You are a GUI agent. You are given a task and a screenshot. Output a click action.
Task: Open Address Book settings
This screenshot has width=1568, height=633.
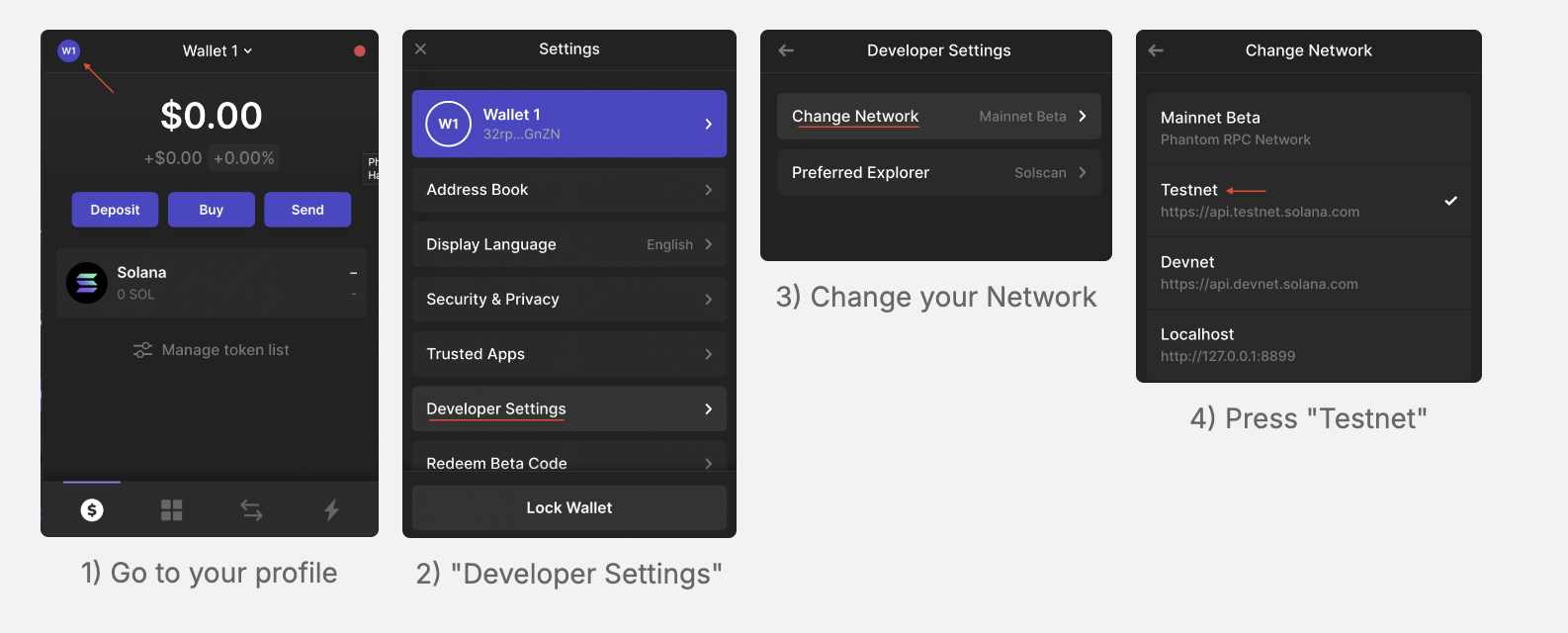569,190
